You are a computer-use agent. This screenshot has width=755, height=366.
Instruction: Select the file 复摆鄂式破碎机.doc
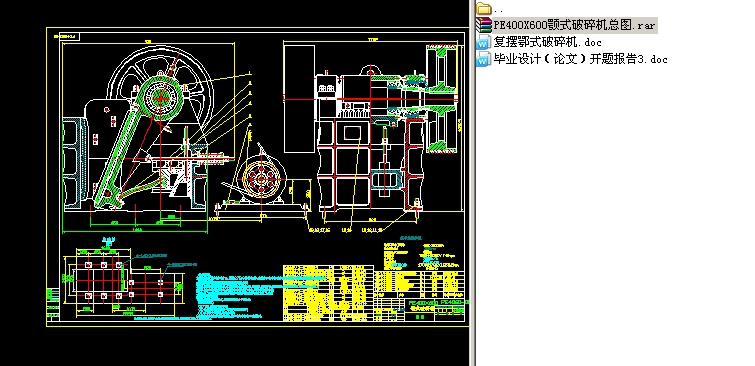(547, 42)
